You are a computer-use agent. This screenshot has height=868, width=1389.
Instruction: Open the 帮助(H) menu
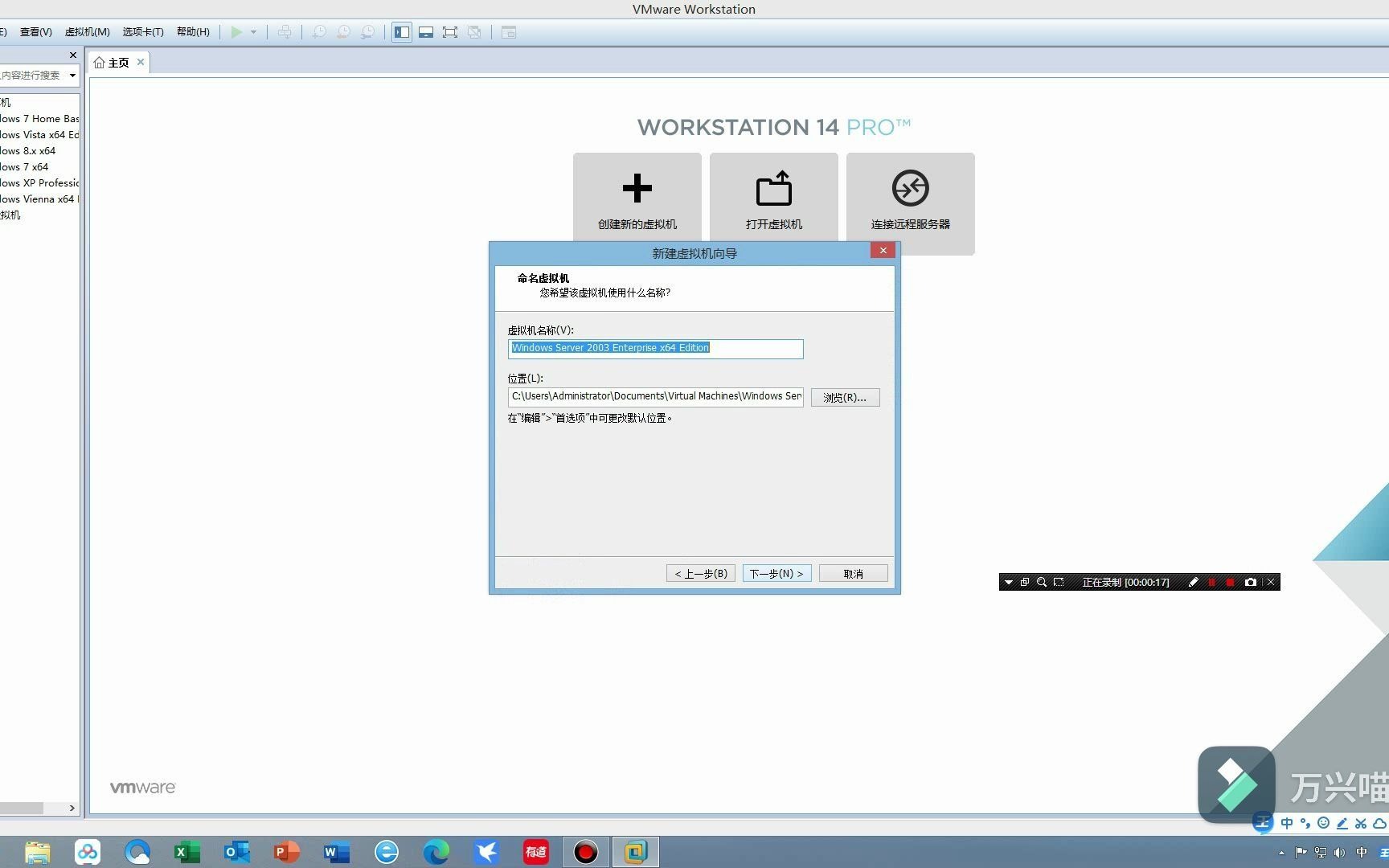(193, 32)
